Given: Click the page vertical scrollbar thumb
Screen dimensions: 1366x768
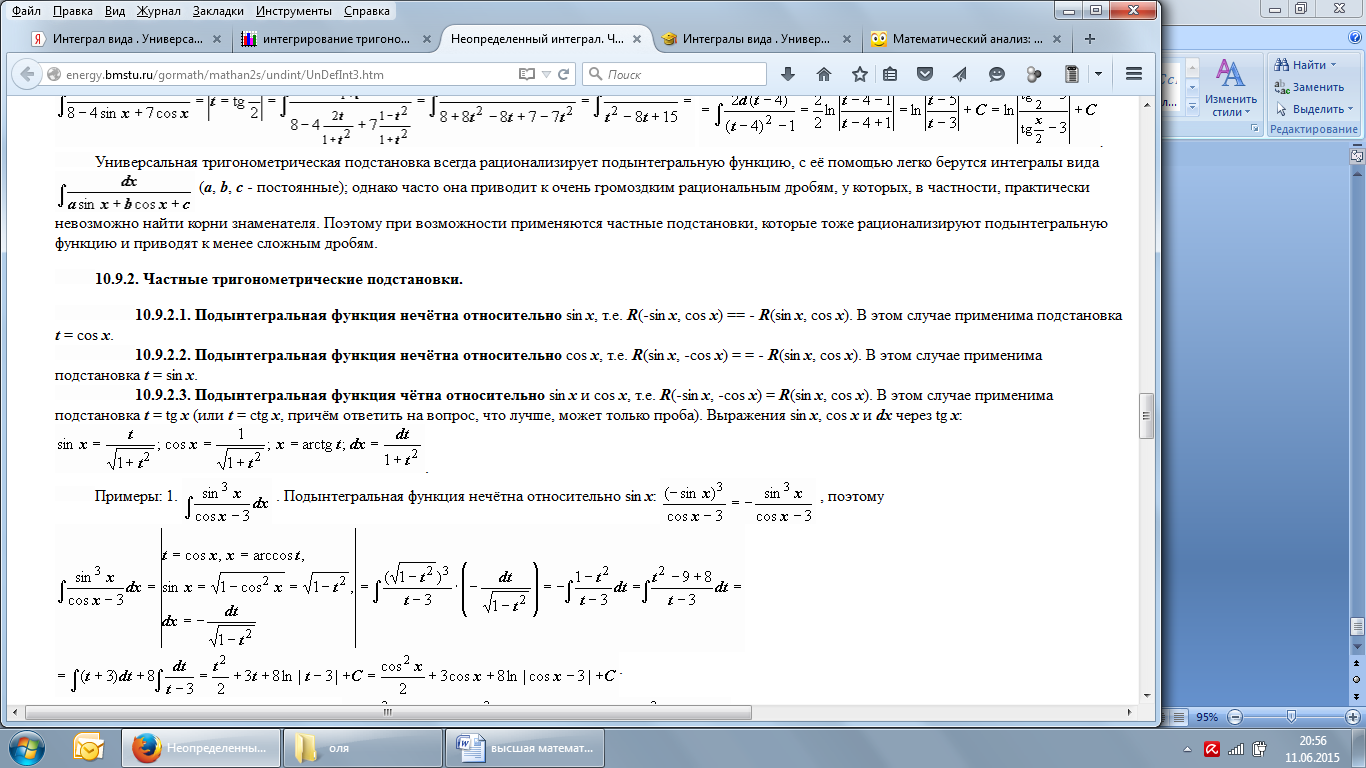Looking at the screenshot, I should [1147, 416].
